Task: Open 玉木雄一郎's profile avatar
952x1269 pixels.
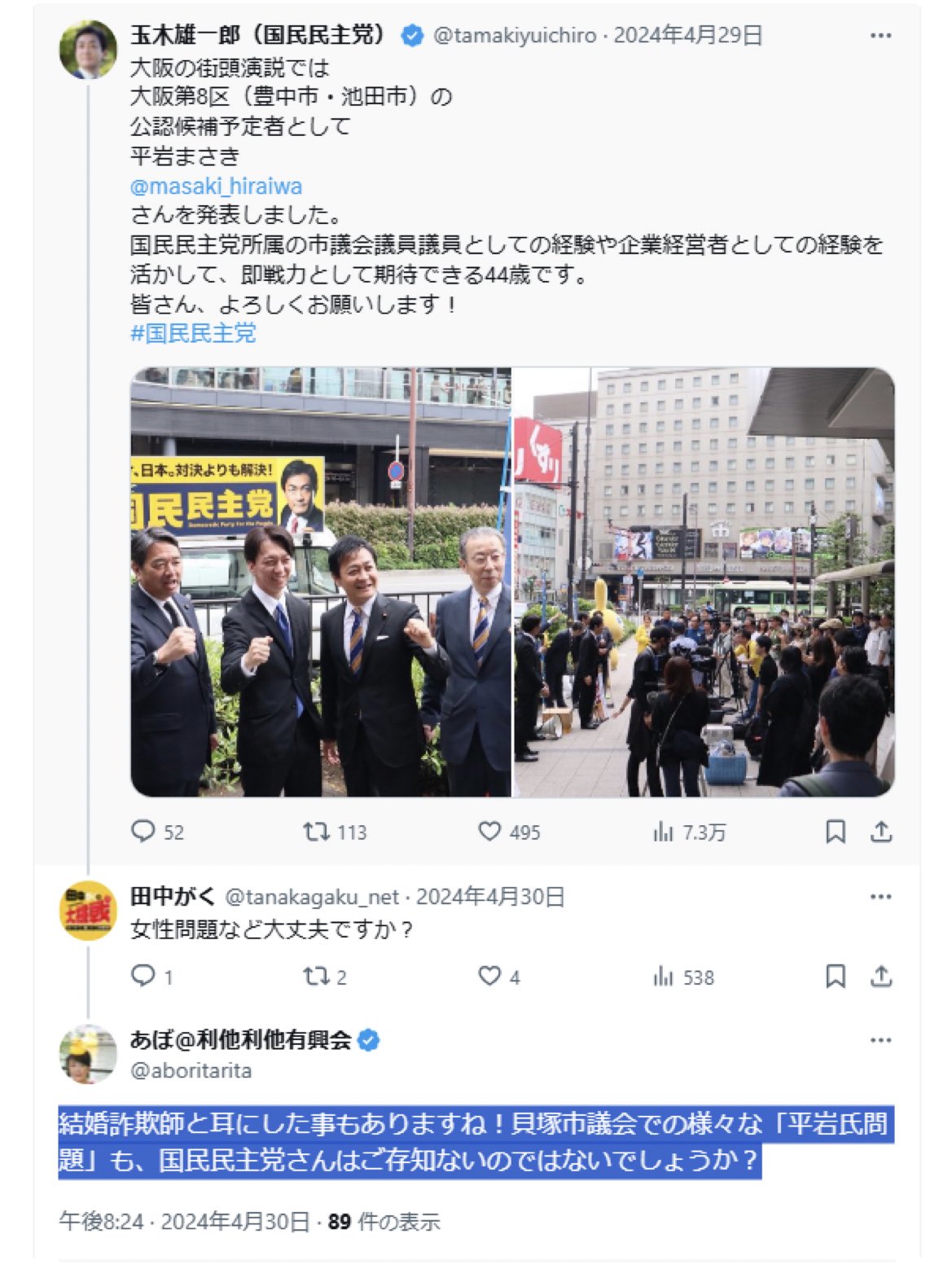Action: pyautogui.click(x=88, y=49)
